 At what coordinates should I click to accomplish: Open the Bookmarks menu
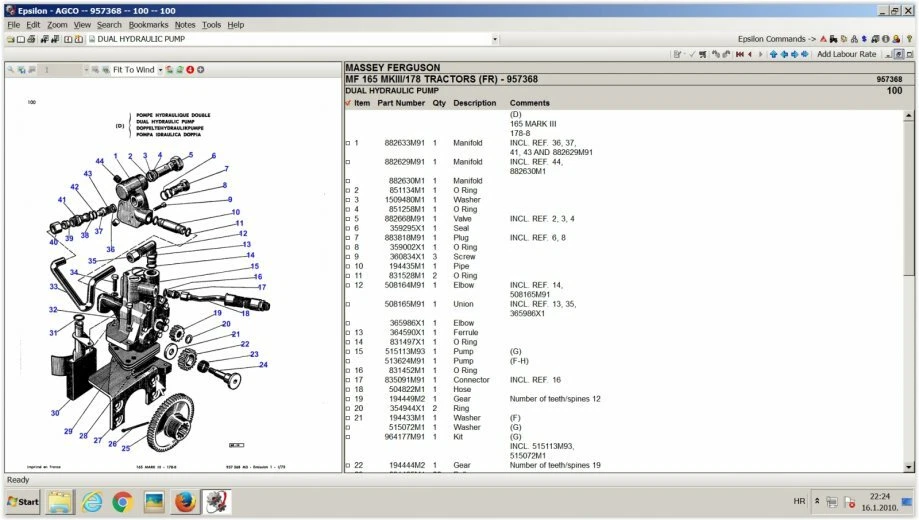pos(148,25)
